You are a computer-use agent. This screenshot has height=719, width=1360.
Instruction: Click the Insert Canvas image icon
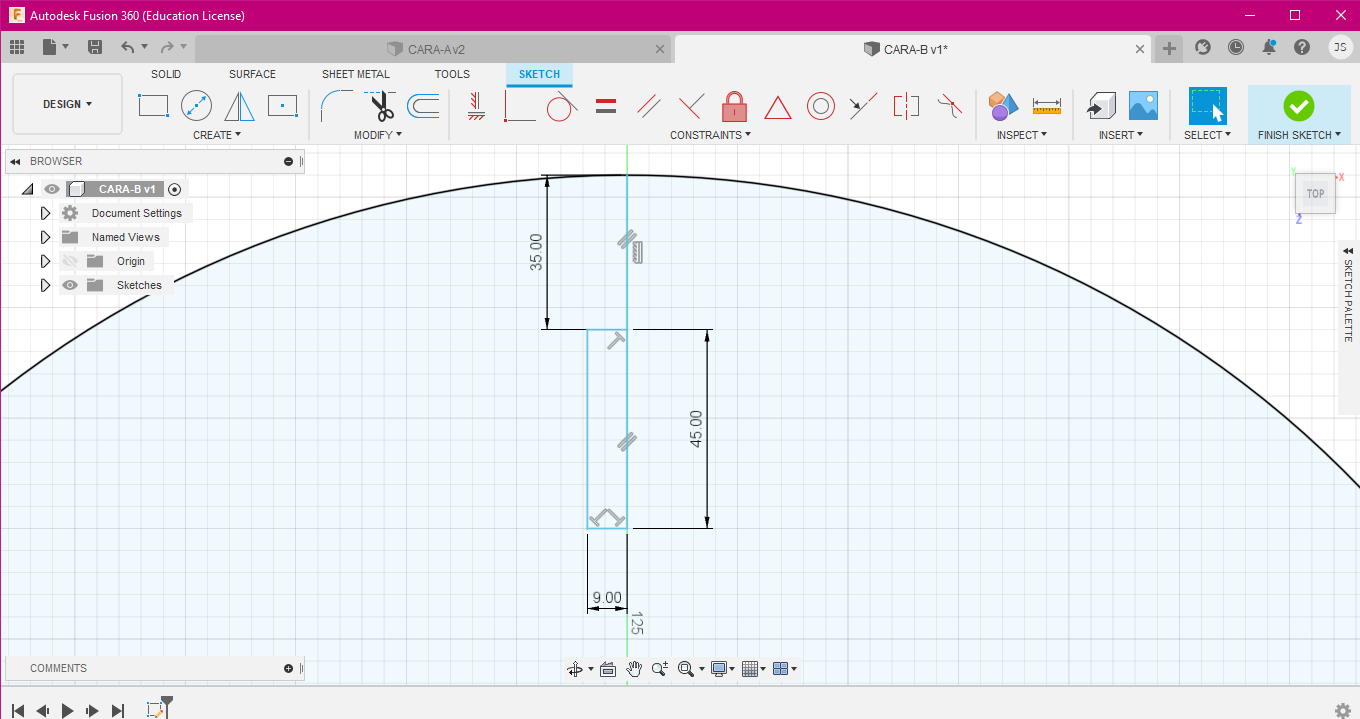[x=1143, y=105]
